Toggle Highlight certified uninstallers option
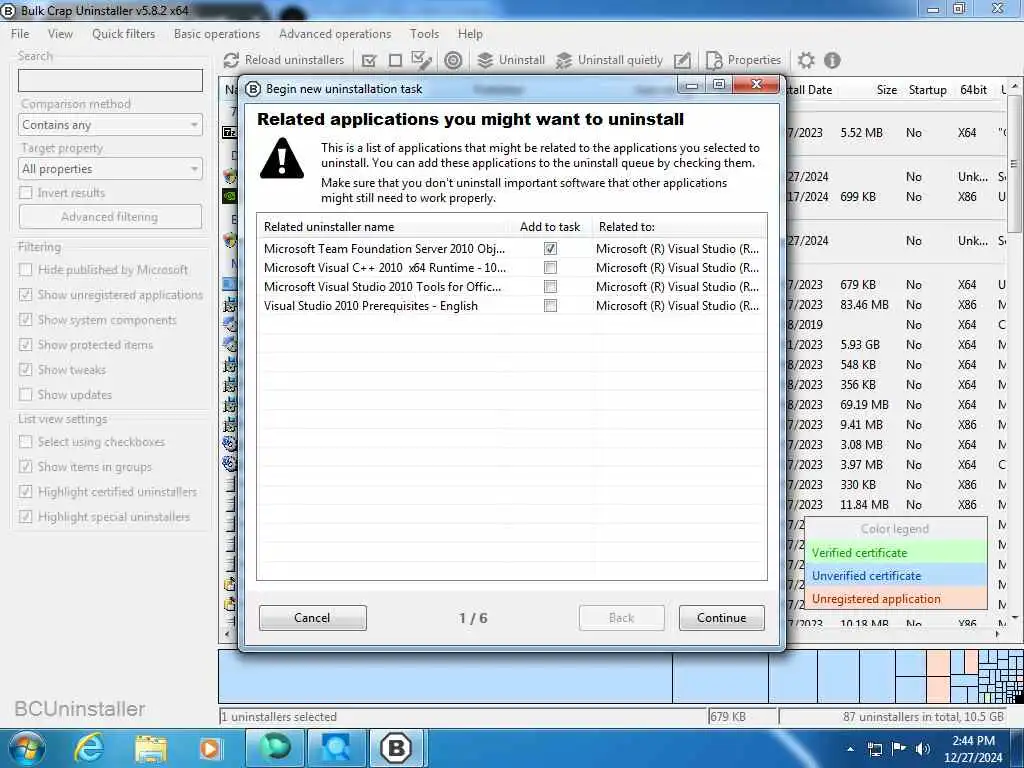1024x768 pixels. pyautogui.click(x=26, y=492)
